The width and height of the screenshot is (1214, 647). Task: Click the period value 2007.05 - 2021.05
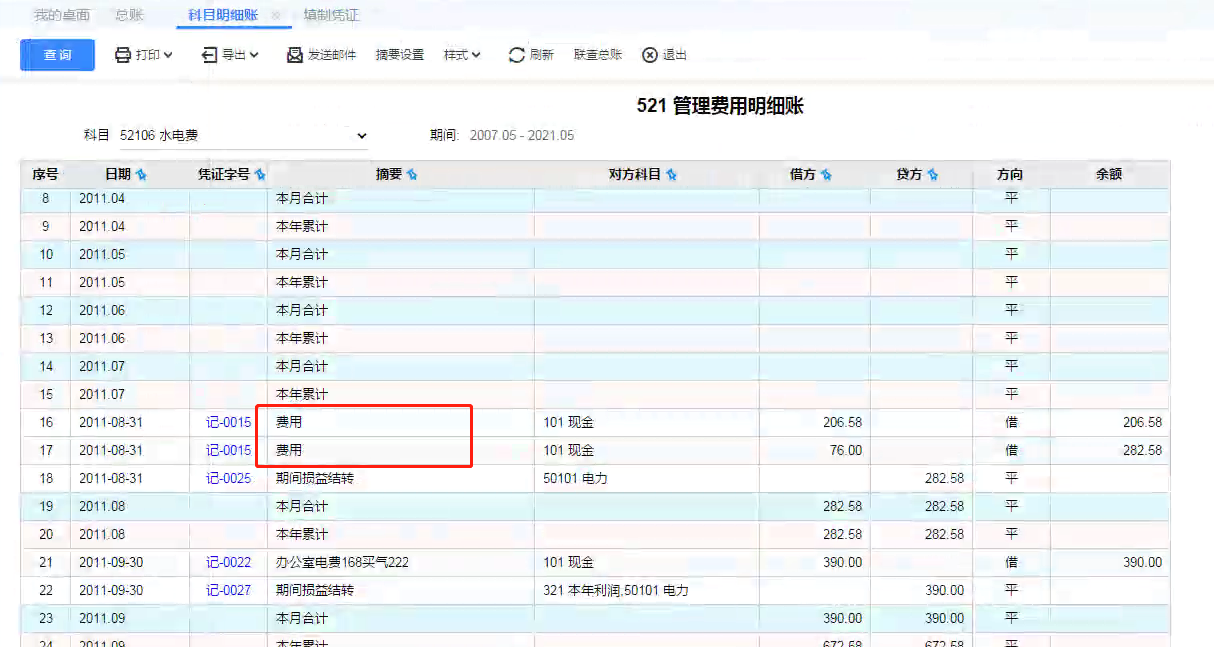pos(522,136)
